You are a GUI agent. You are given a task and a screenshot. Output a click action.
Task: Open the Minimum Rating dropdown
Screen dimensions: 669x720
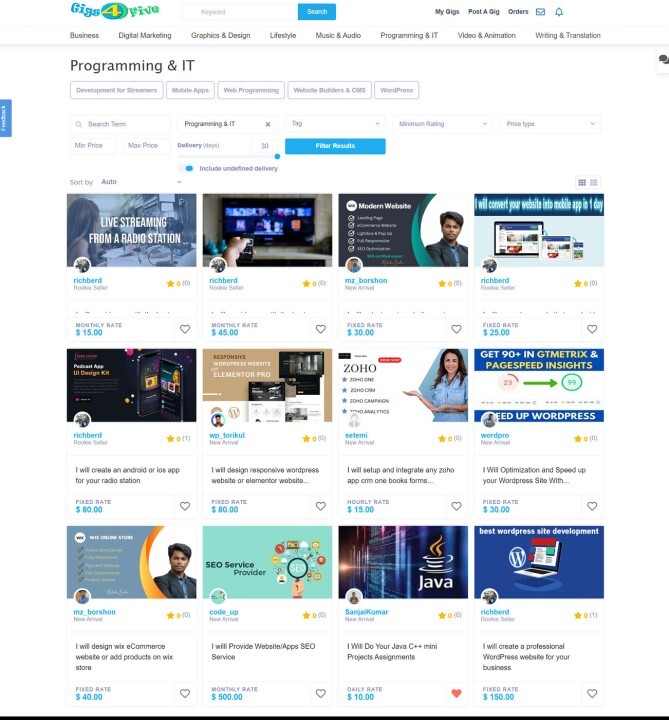[x=443, y=124]
